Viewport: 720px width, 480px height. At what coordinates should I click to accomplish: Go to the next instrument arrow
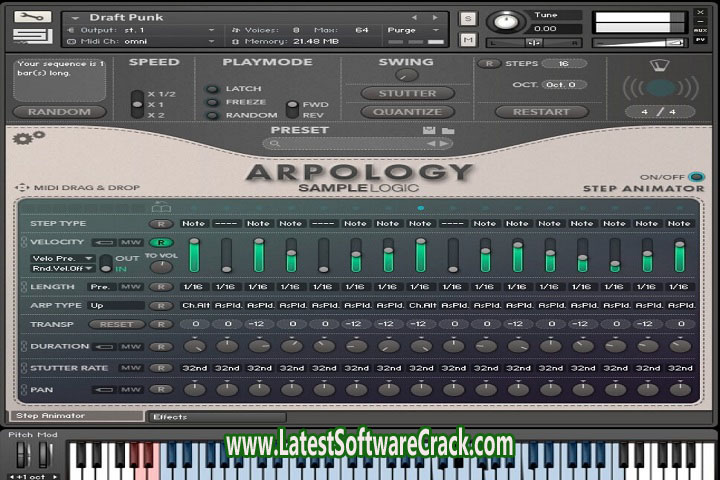click(435, 17)
